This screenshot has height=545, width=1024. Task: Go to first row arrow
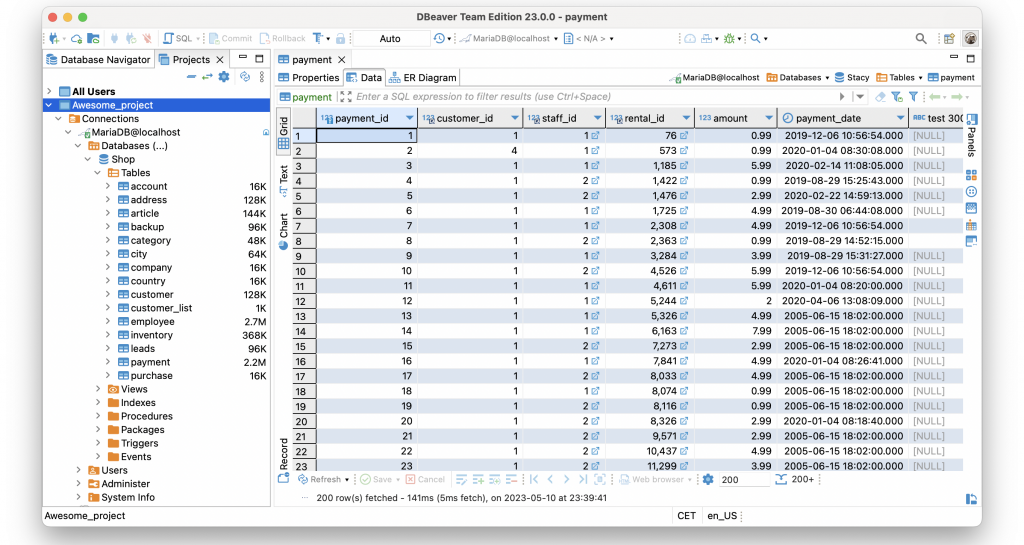tap(534, 479)
